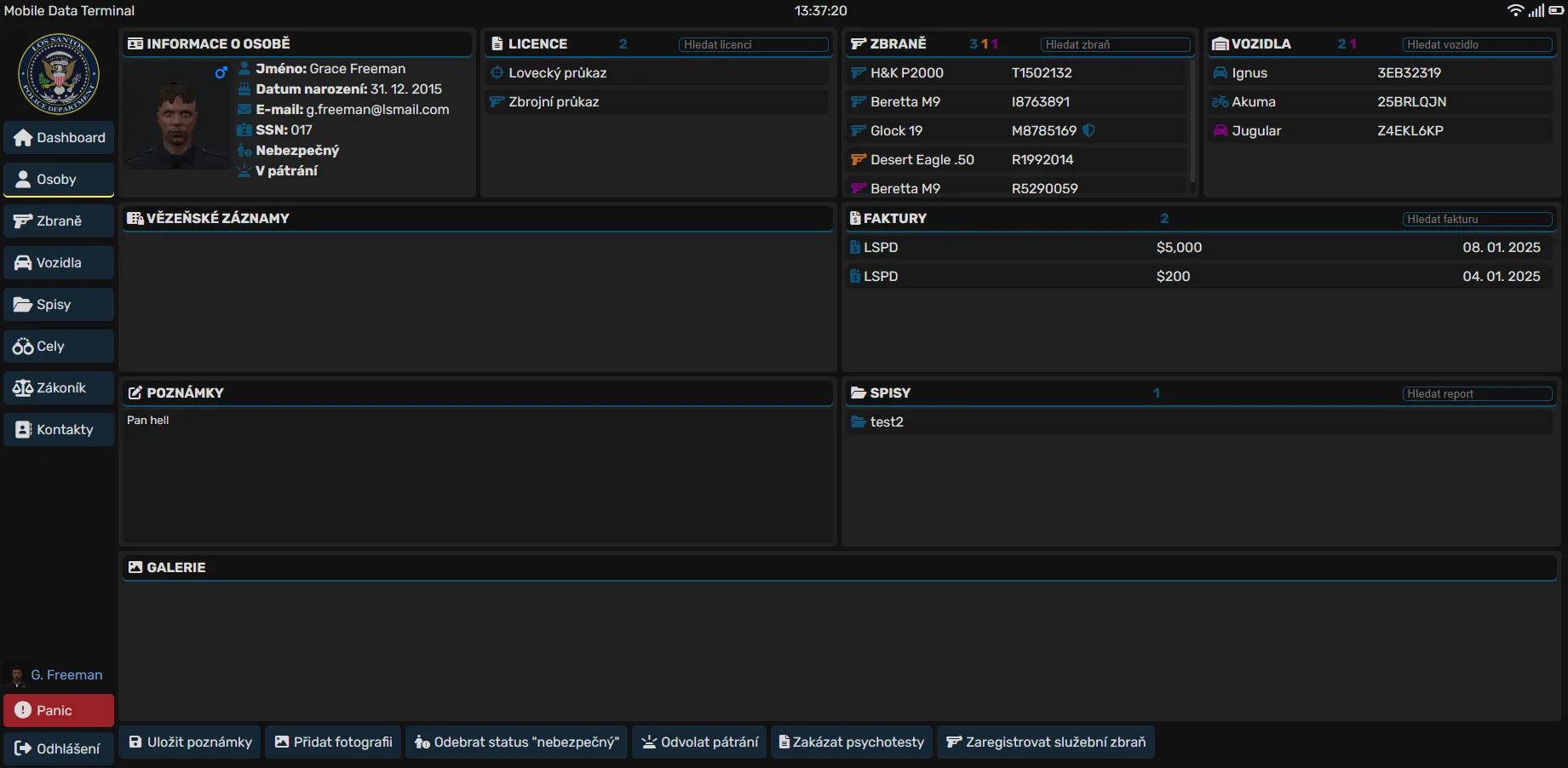The width and height of the screenshot is (1568, 768).
Task: Click the signal strength bars icon
Action: (1536, 10)
